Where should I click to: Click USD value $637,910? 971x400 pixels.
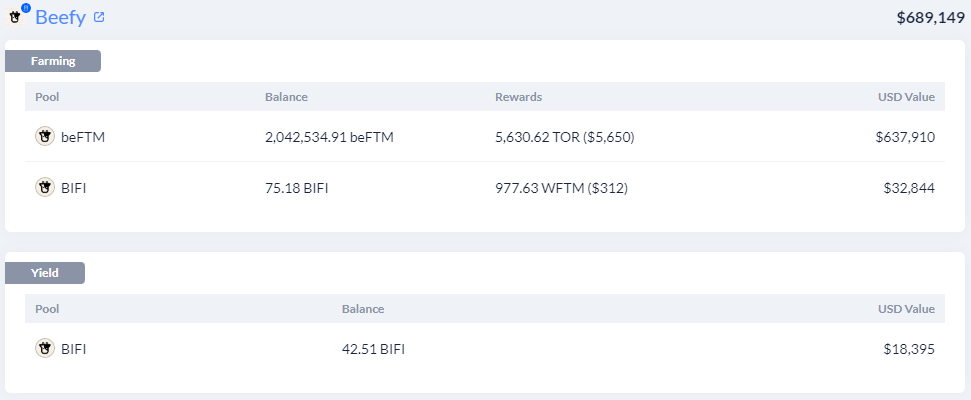905,137
